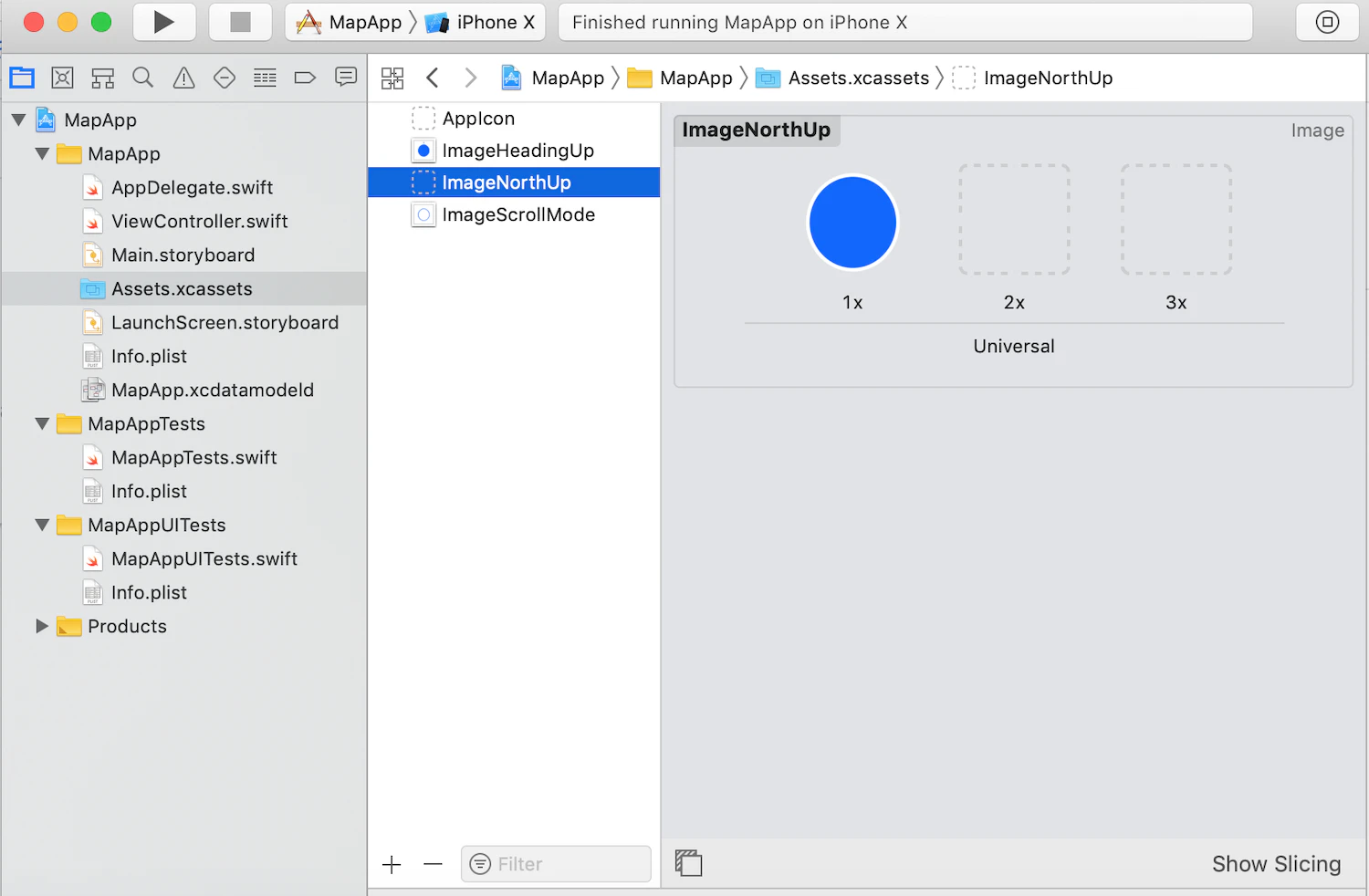Open the Breakpoint navigator icon

click(305, 78)
